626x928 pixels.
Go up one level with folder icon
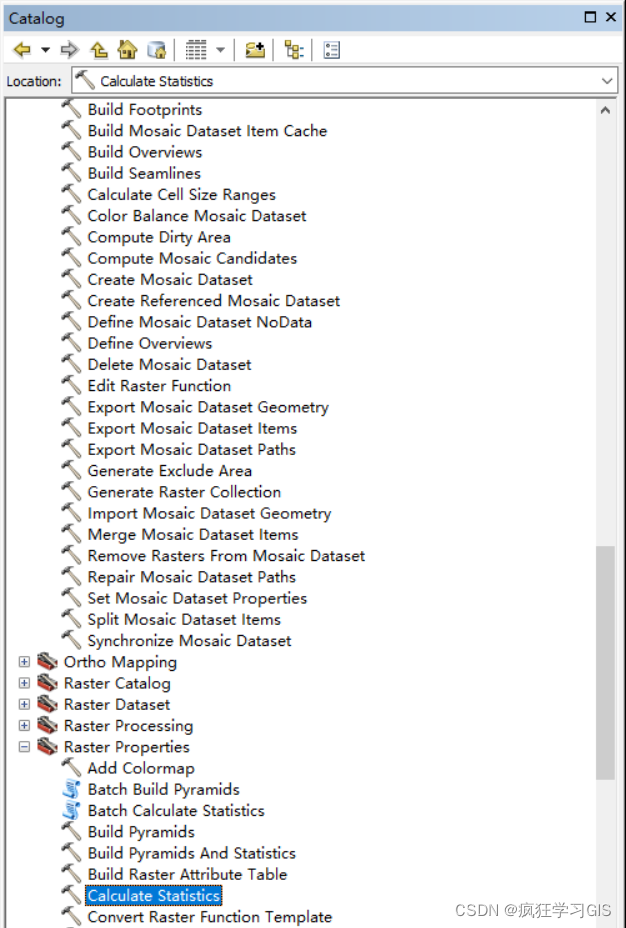coord(99,50)
